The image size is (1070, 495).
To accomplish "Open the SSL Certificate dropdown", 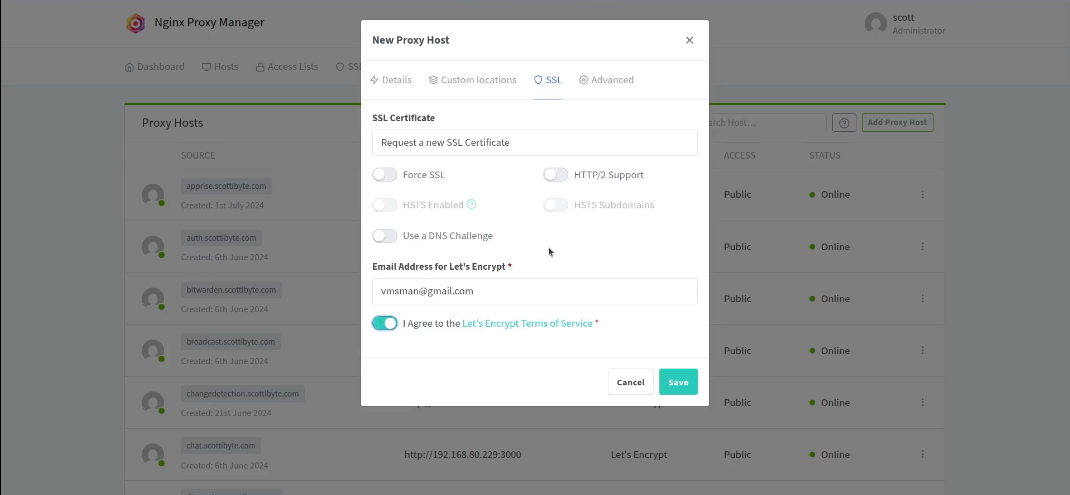I will (x=534, y=142).
